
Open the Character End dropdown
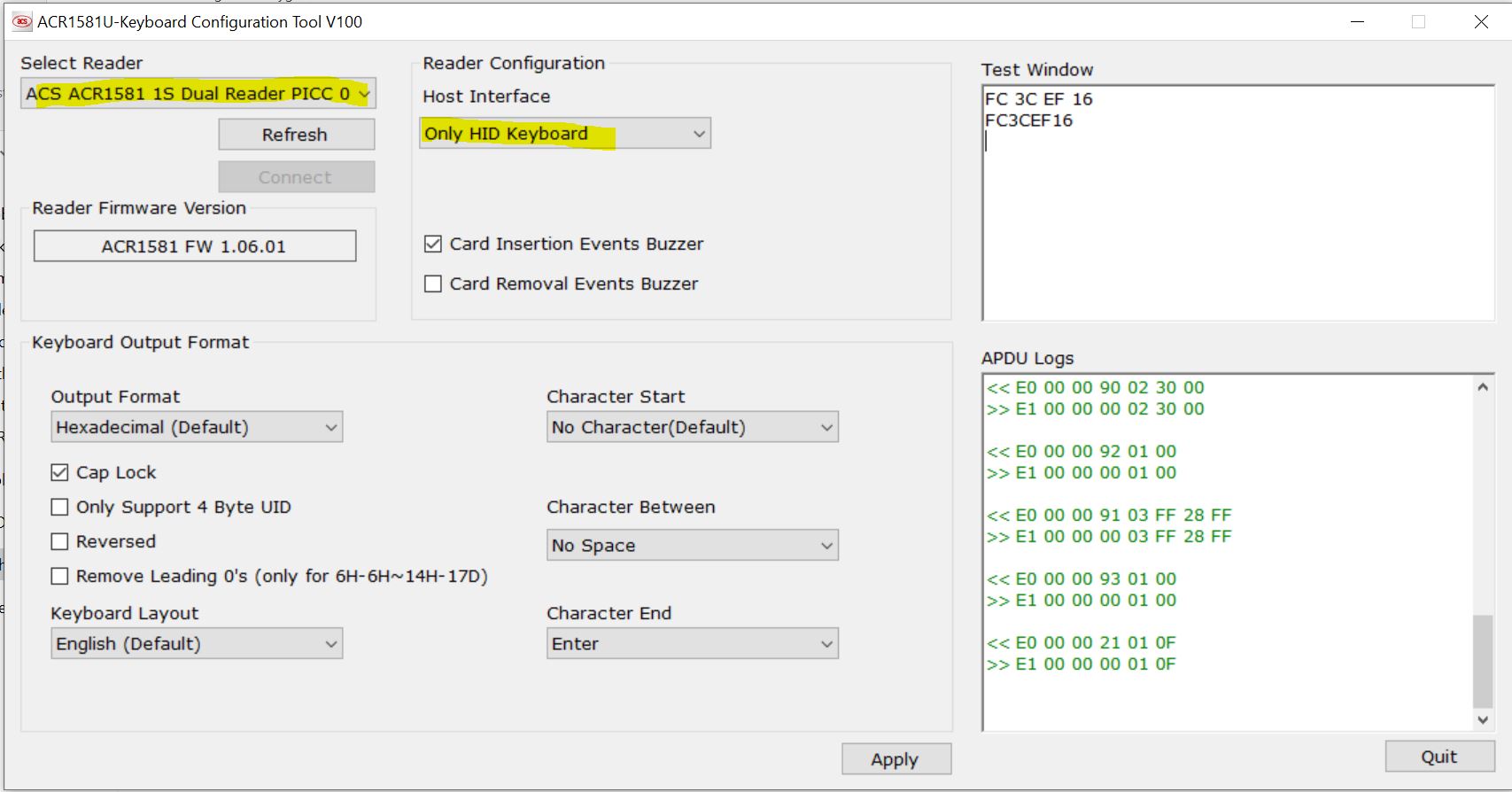(x=693, y=643)
